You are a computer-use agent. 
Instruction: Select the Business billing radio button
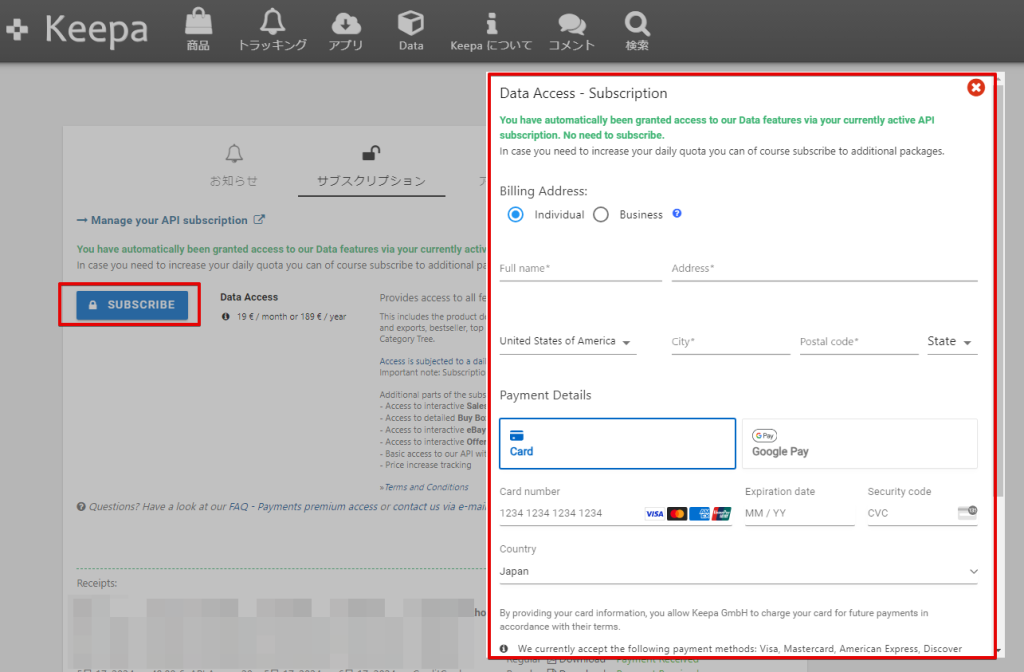tap(601, 214)
